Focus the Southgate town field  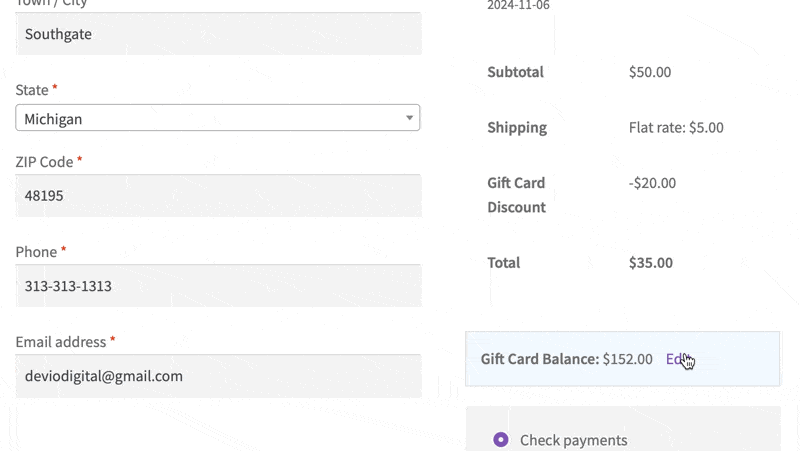tap(218, 34)
